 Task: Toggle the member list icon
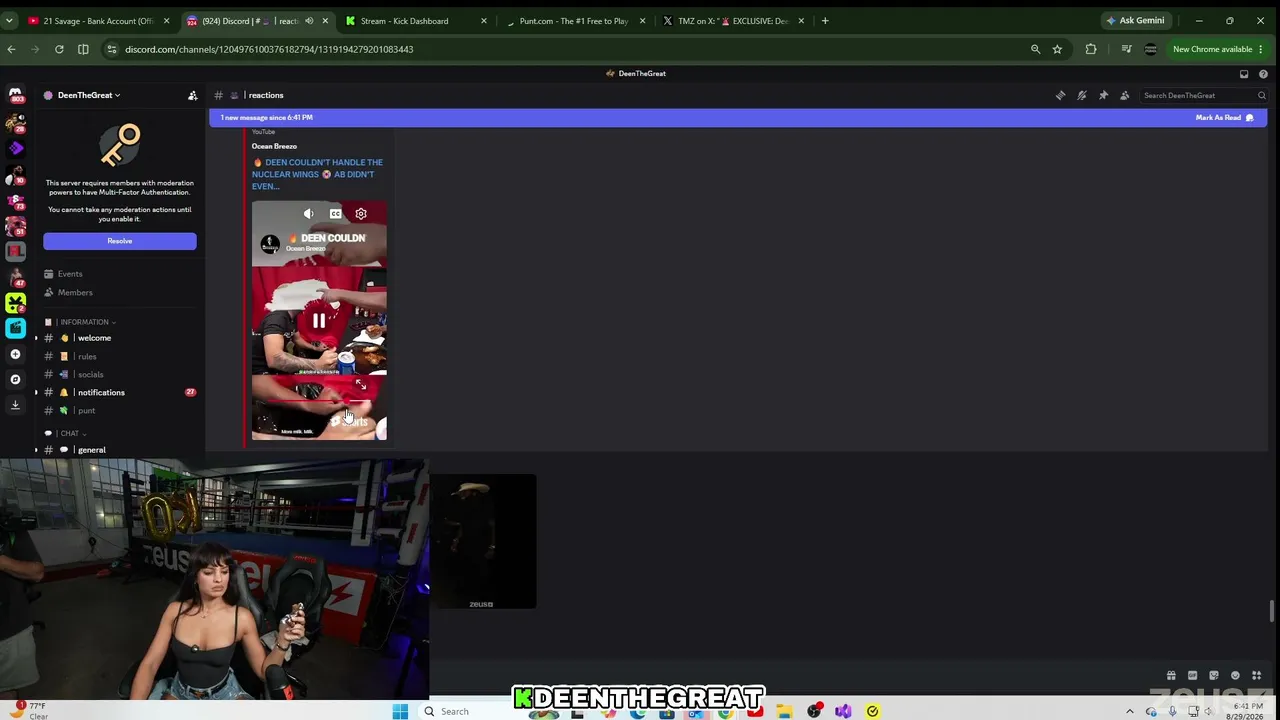pyautogui.click(x=1125, y=95)
